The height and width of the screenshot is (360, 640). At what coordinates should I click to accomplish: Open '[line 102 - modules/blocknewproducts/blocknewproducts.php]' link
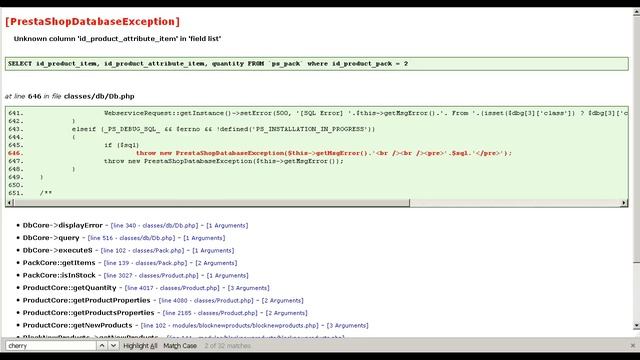[x=229, y=326]
